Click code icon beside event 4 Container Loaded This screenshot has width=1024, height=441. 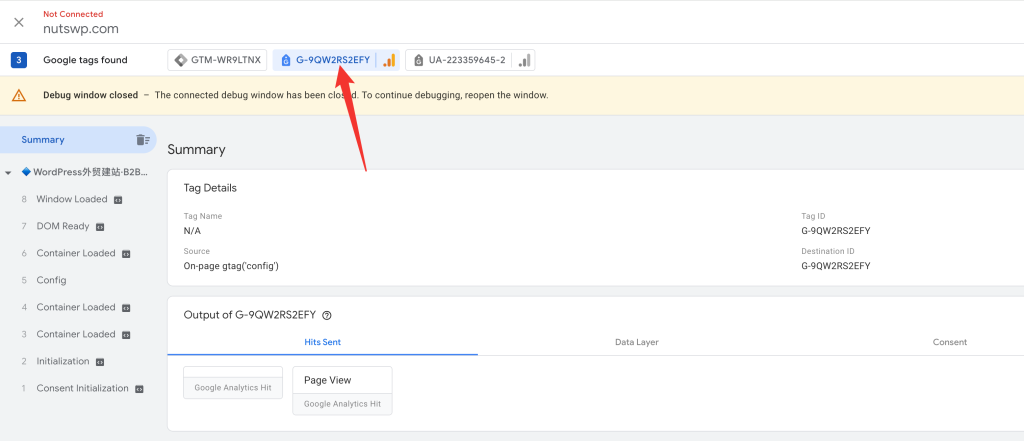pyautogui.click(x=126, y=308)
